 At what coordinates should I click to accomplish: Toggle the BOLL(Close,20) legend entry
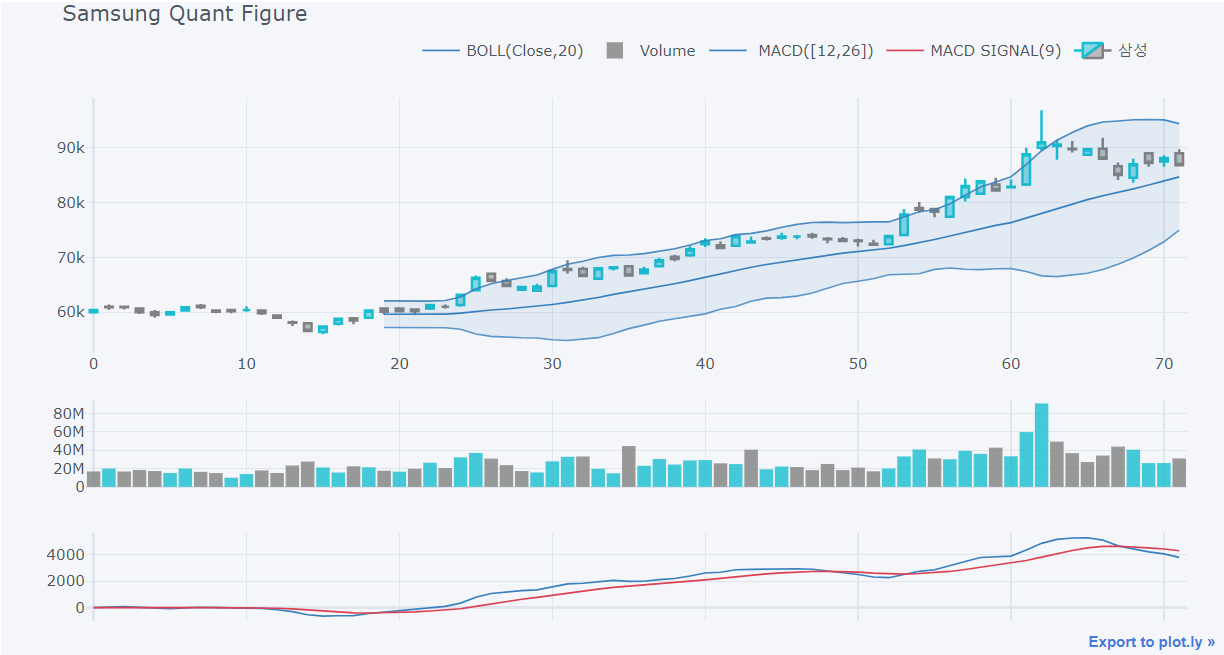click(503, 50)
